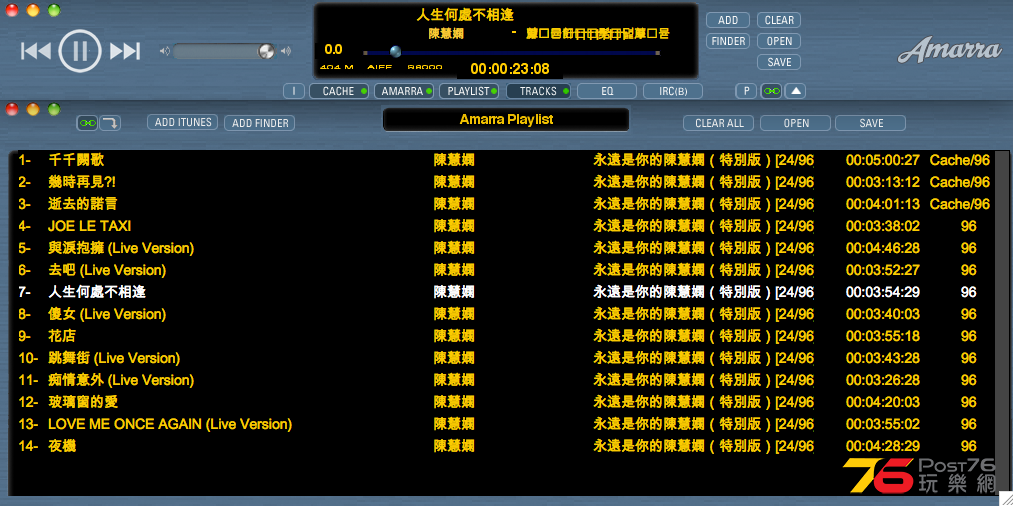Click SAVE in the player window
Screen dimensions: 1013x506
[x=779, y=62]
